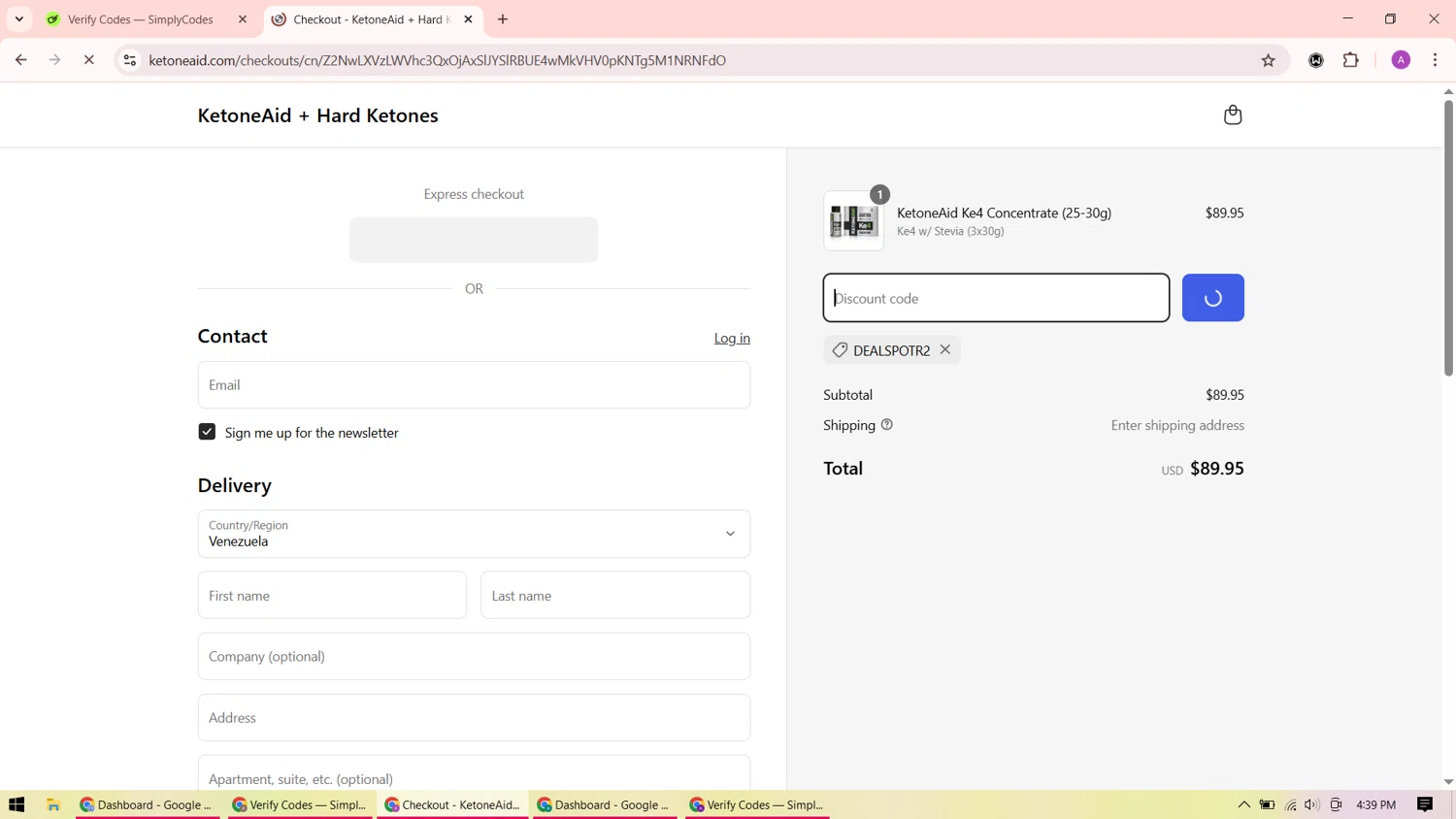The width and height of the screenshot is (1456, 819).
Task: Close the Verify Codes — SimplyCodes tab
Action: pyautogui.click(x=243, y=19)
